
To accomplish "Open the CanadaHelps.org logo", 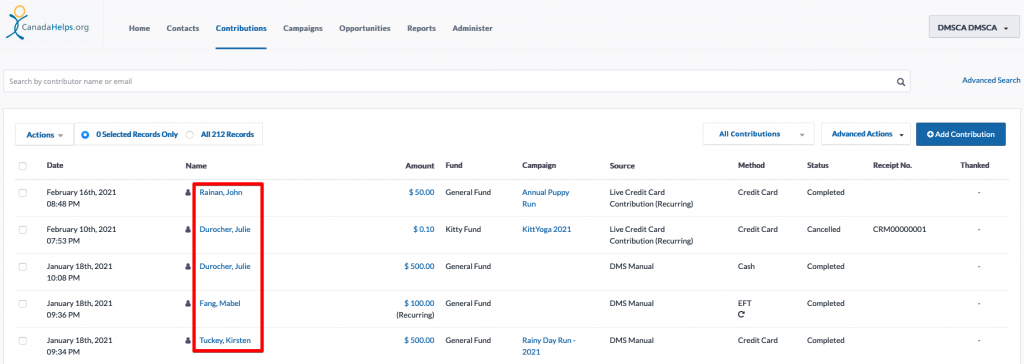I will click(x=46, y=23).
